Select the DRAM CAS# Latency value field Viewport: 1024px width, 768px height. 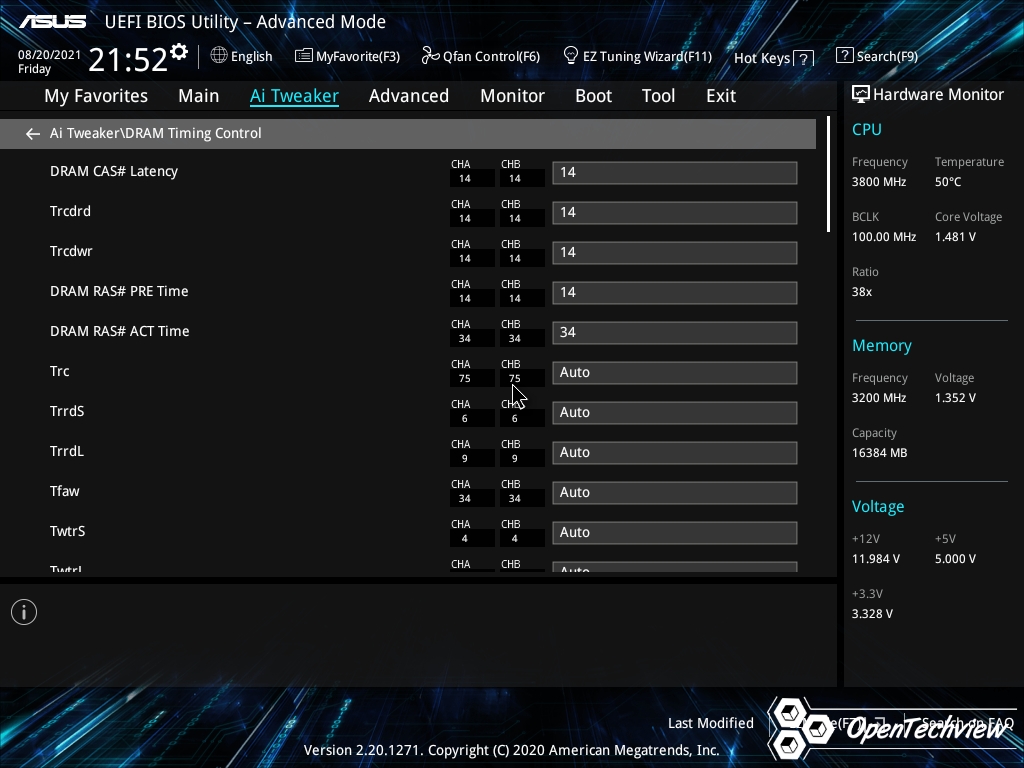click(675, 172)
